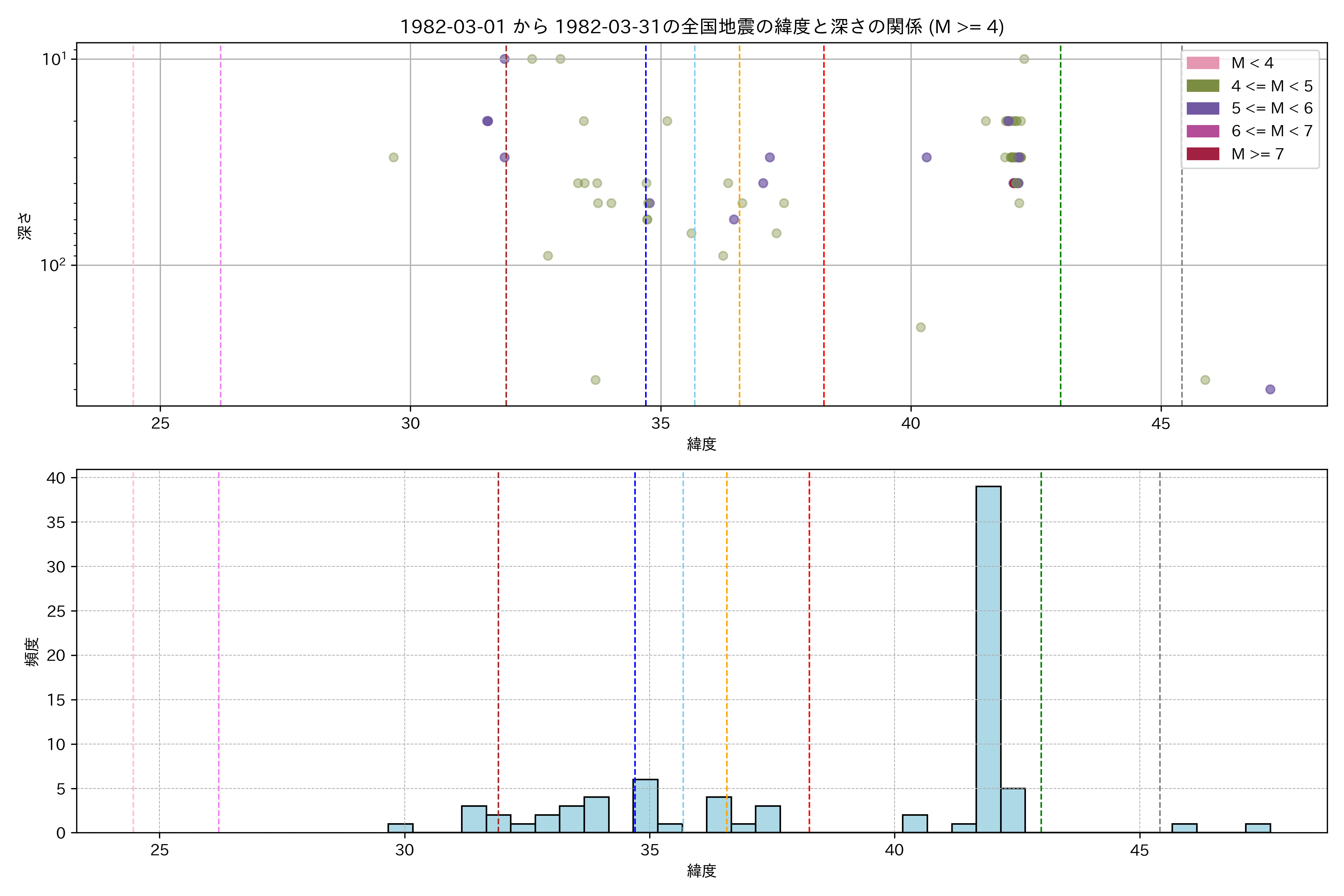Click the M >= 7 legend text label

pos(1257,154)
